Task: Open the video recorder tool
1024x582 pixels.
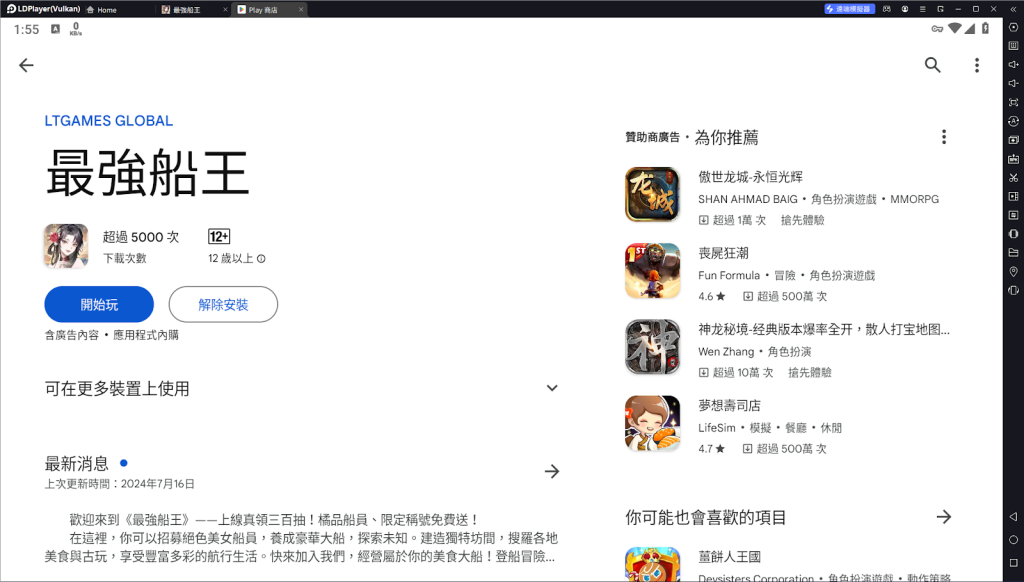Action: [x=1013, y=196]
